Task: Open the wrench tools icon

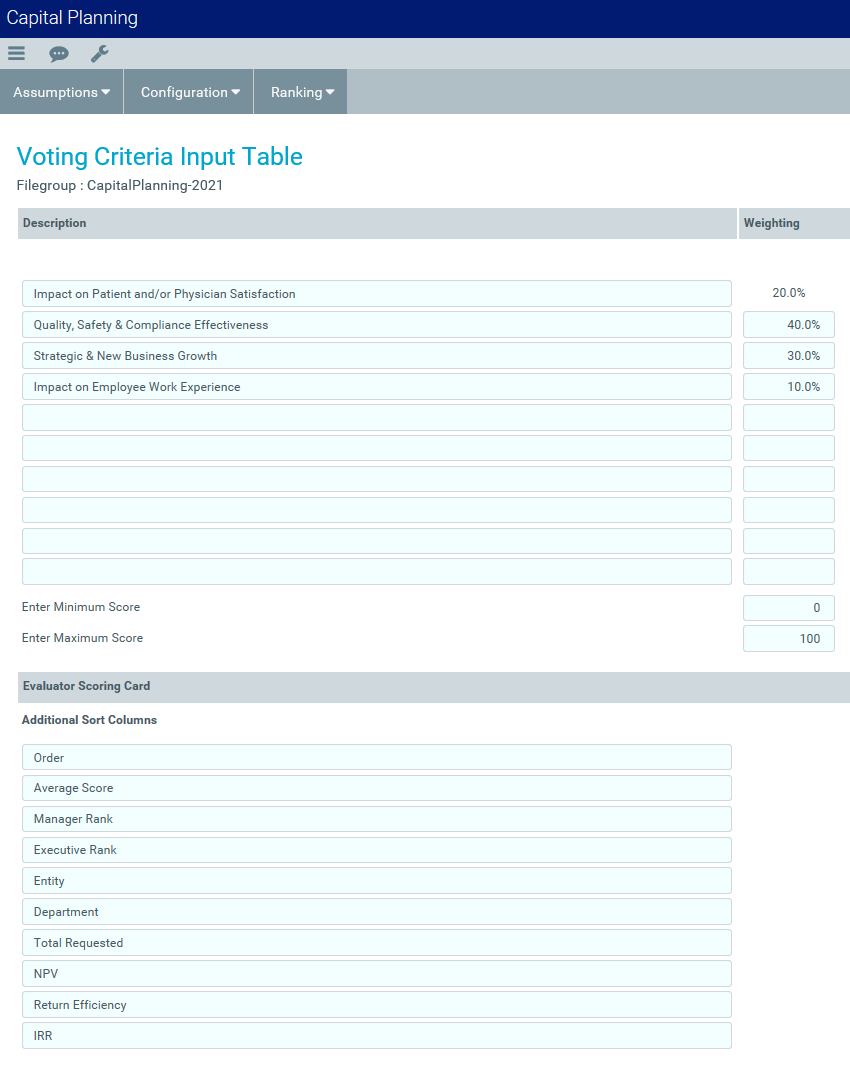Action: 100,54
